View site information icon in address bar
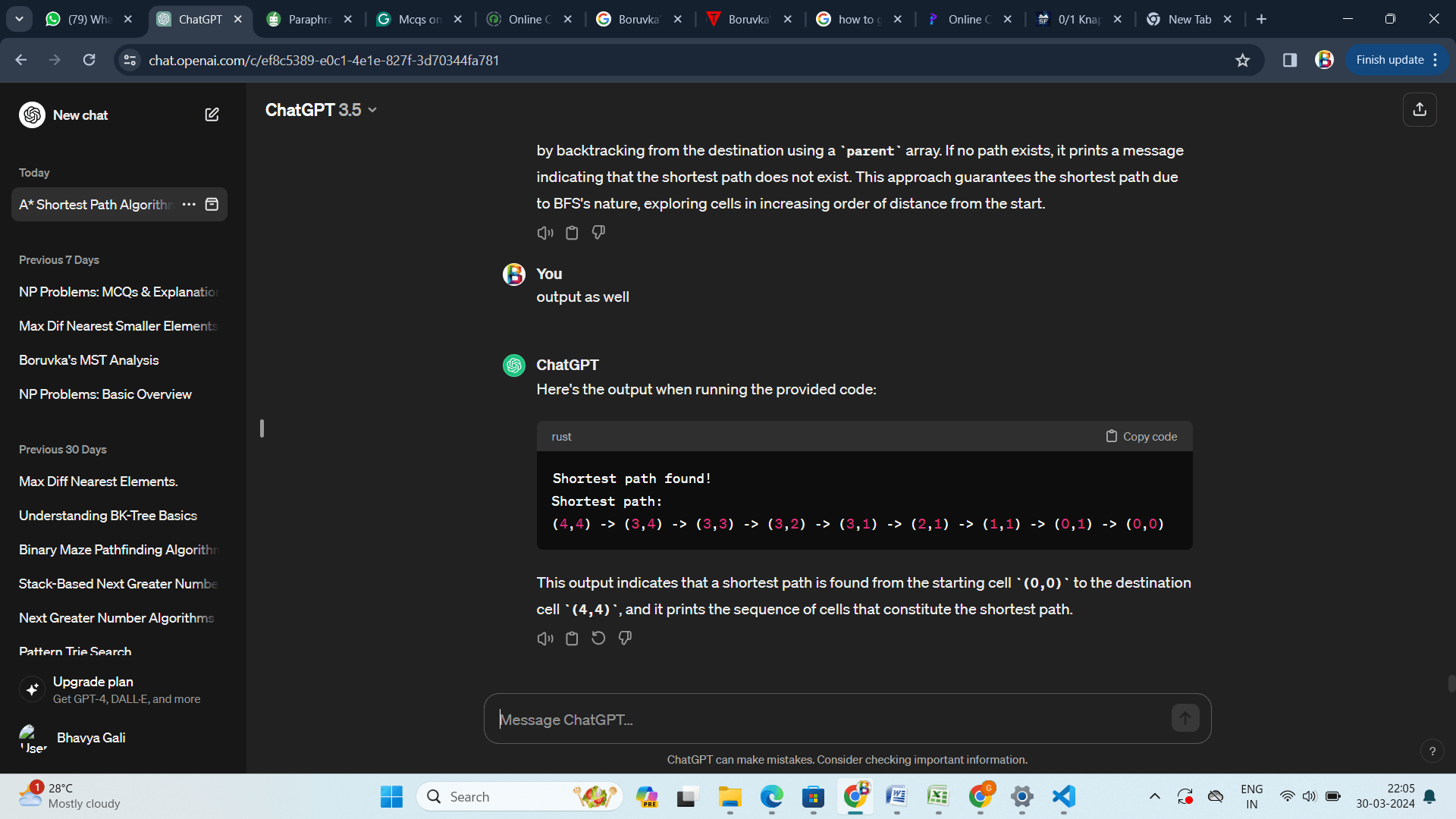This screenshot has width=1456, height=819. 130,60
